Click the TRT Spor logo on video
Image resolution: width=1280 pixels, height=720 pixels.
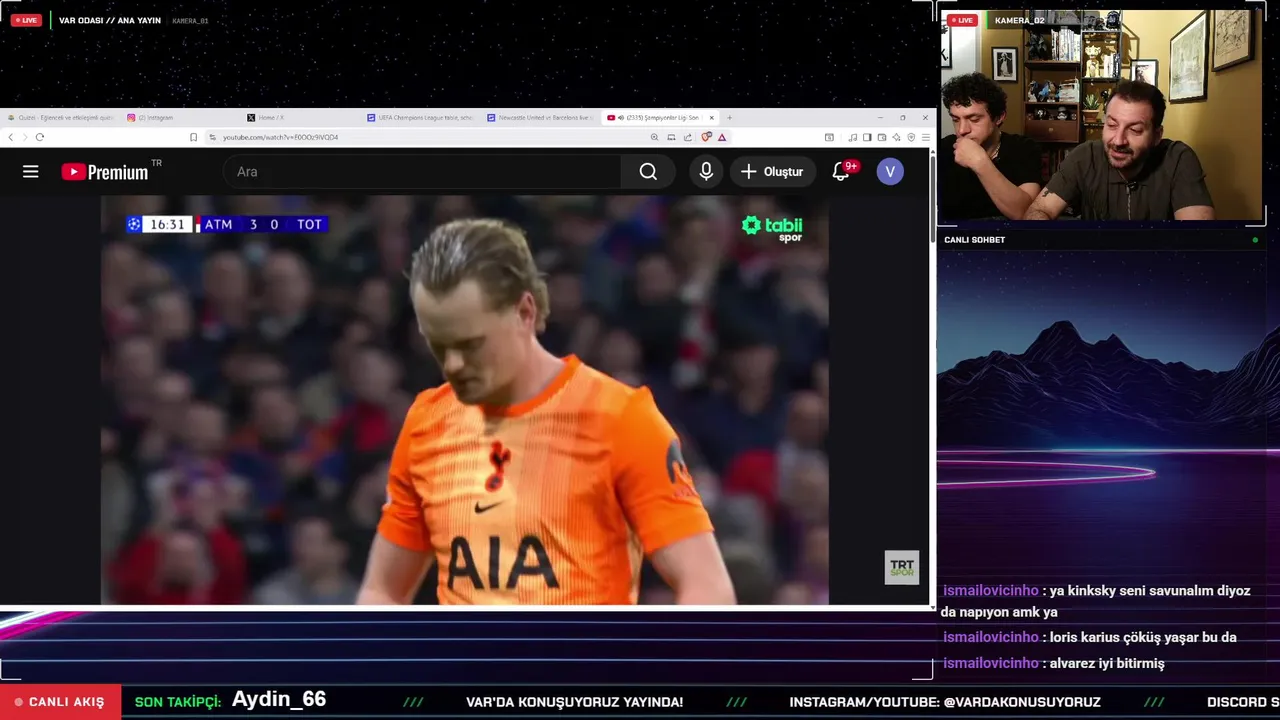(x=902, y=568)
